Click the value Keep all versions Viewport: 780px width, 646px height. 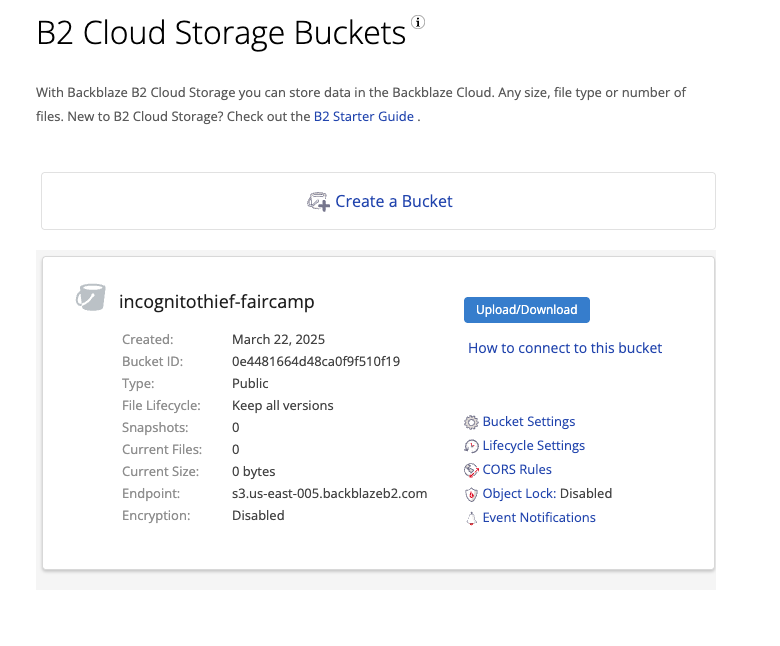283,406
